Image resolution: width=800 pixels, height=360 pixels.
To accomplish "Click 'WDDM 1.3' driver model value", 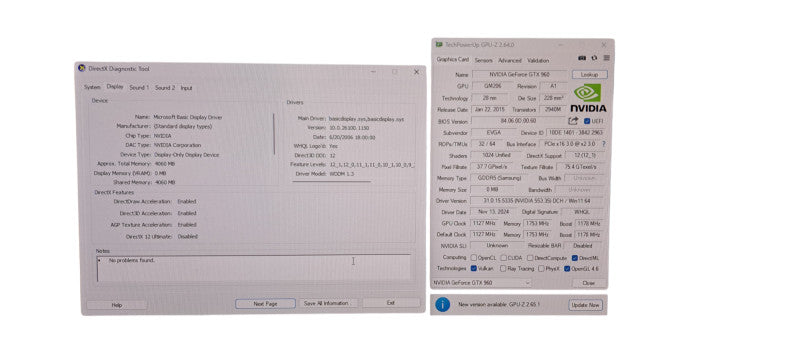I will pyautogui.click(x=342, y=173).
